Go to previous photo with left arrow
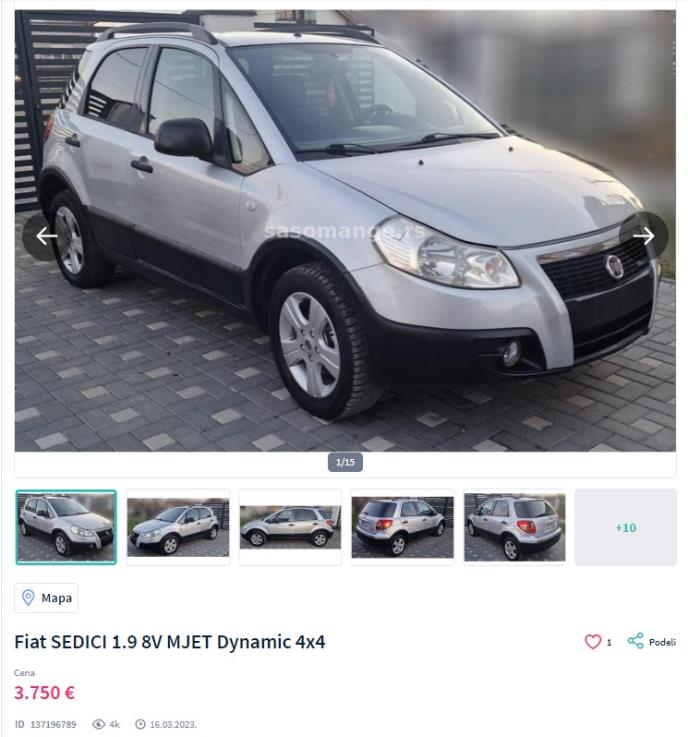 (x=47, y=236)
